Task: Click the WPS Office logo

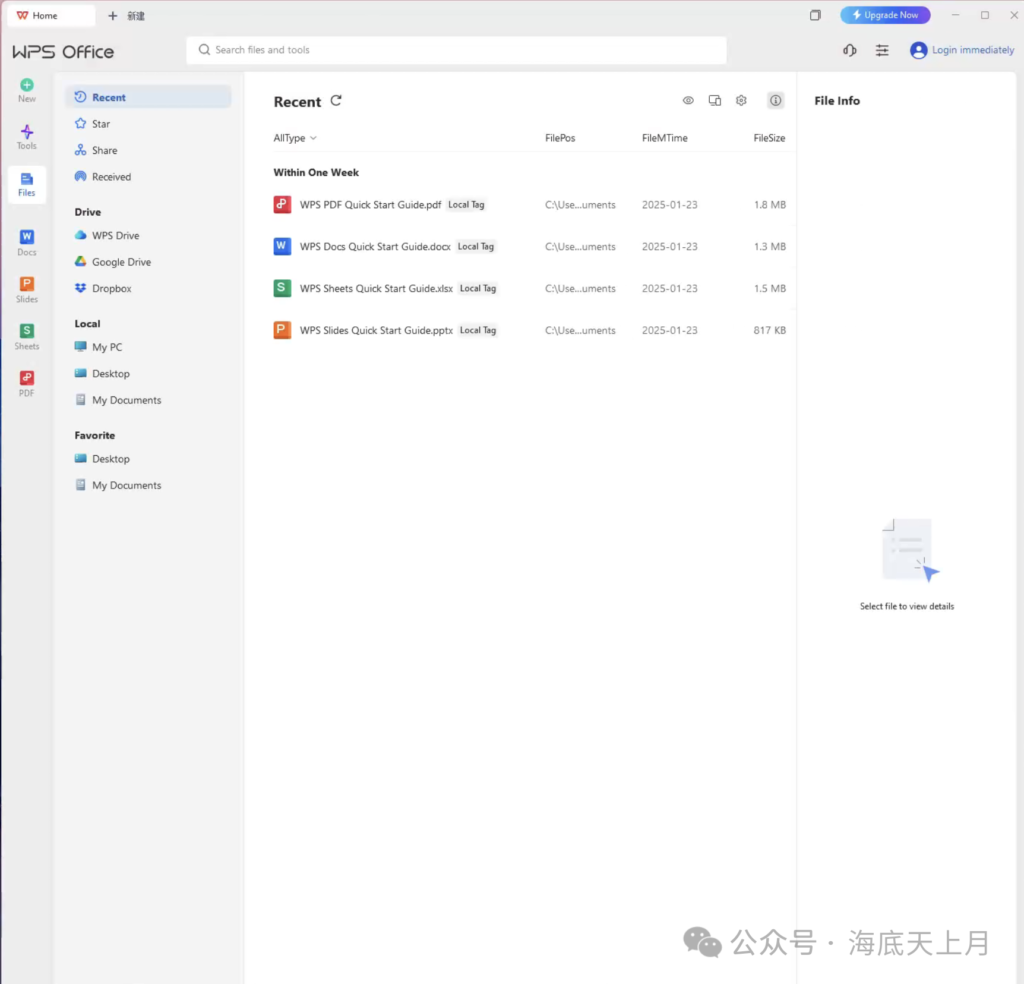Action: click(63, 52)
